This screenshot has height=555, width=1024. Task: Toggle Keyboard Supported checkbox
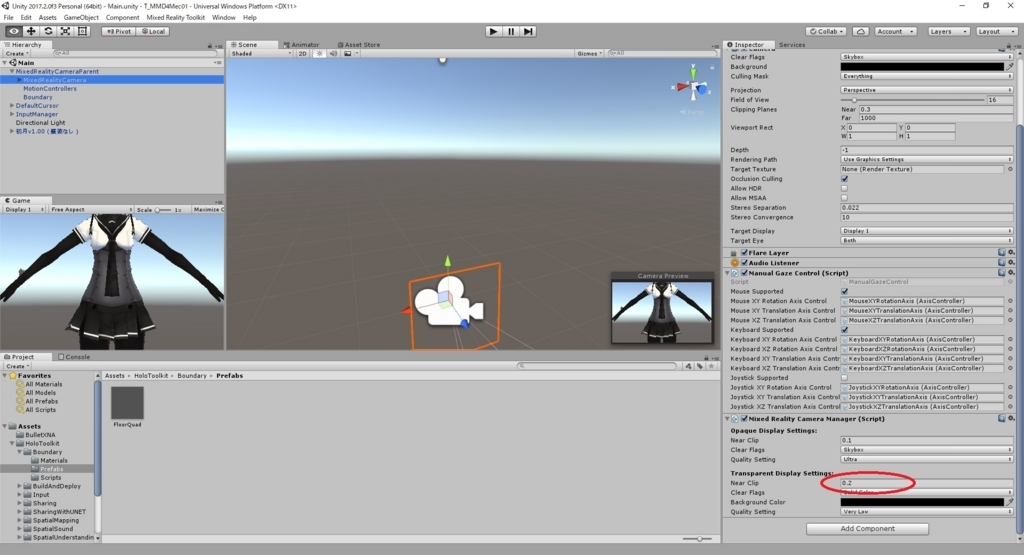click(844, 330)
